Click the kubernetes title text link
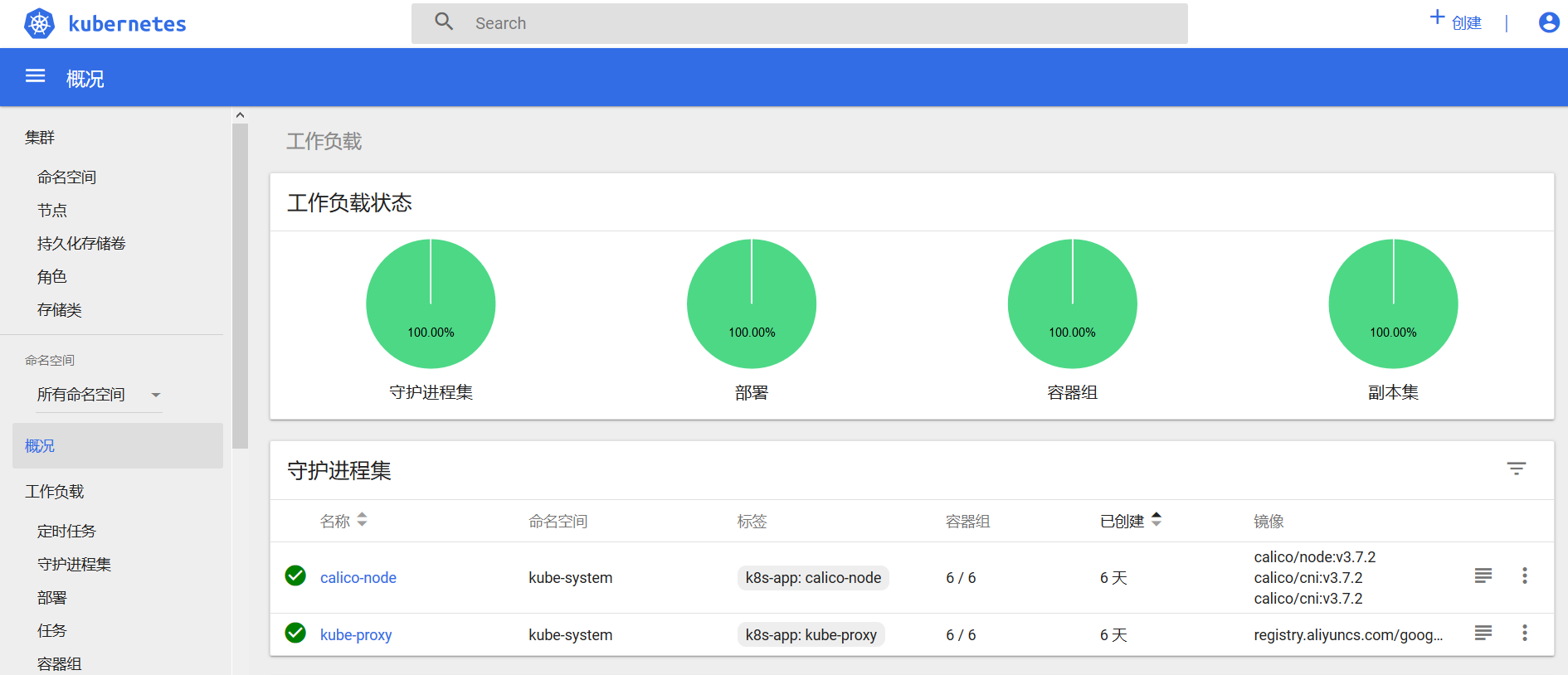The image size is (1568, 675). 127,24
